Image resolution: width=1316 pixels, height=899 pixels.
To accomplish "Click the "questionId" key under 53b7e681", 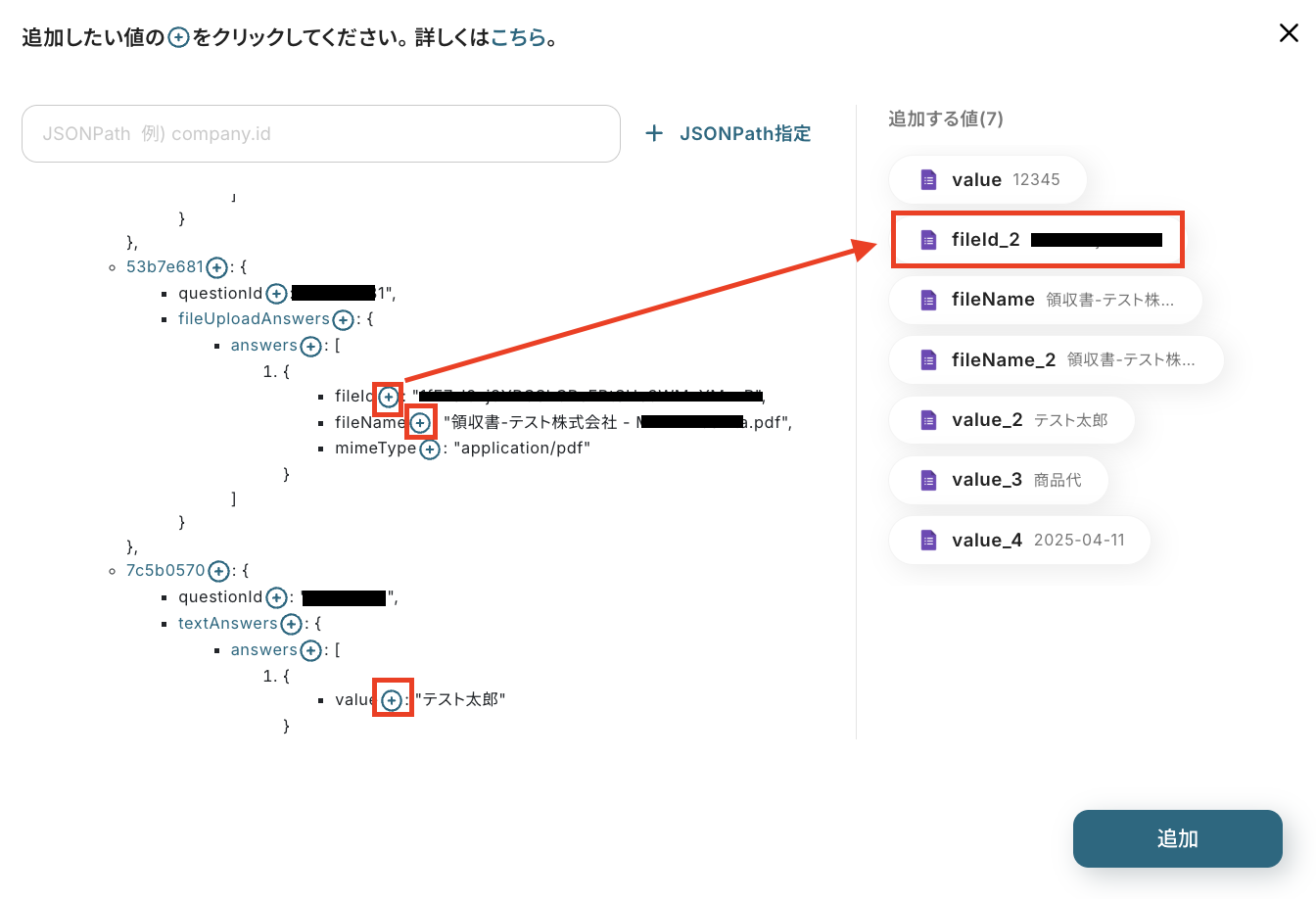I will point(221,293).
